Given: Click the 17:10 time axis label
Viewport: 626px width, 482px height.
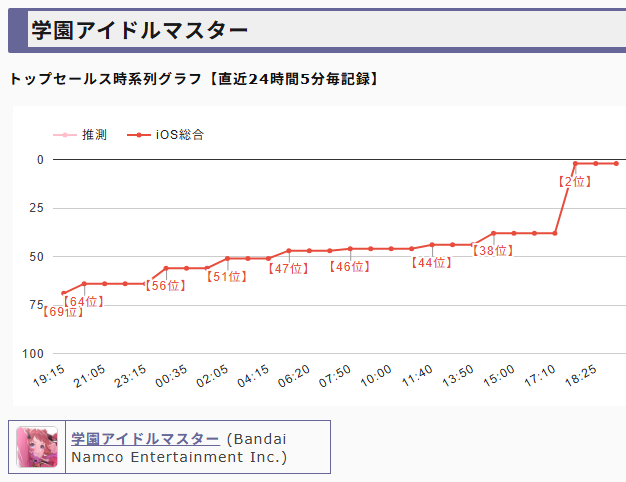Looking at the screenshot, I should [x=539, y=376].
